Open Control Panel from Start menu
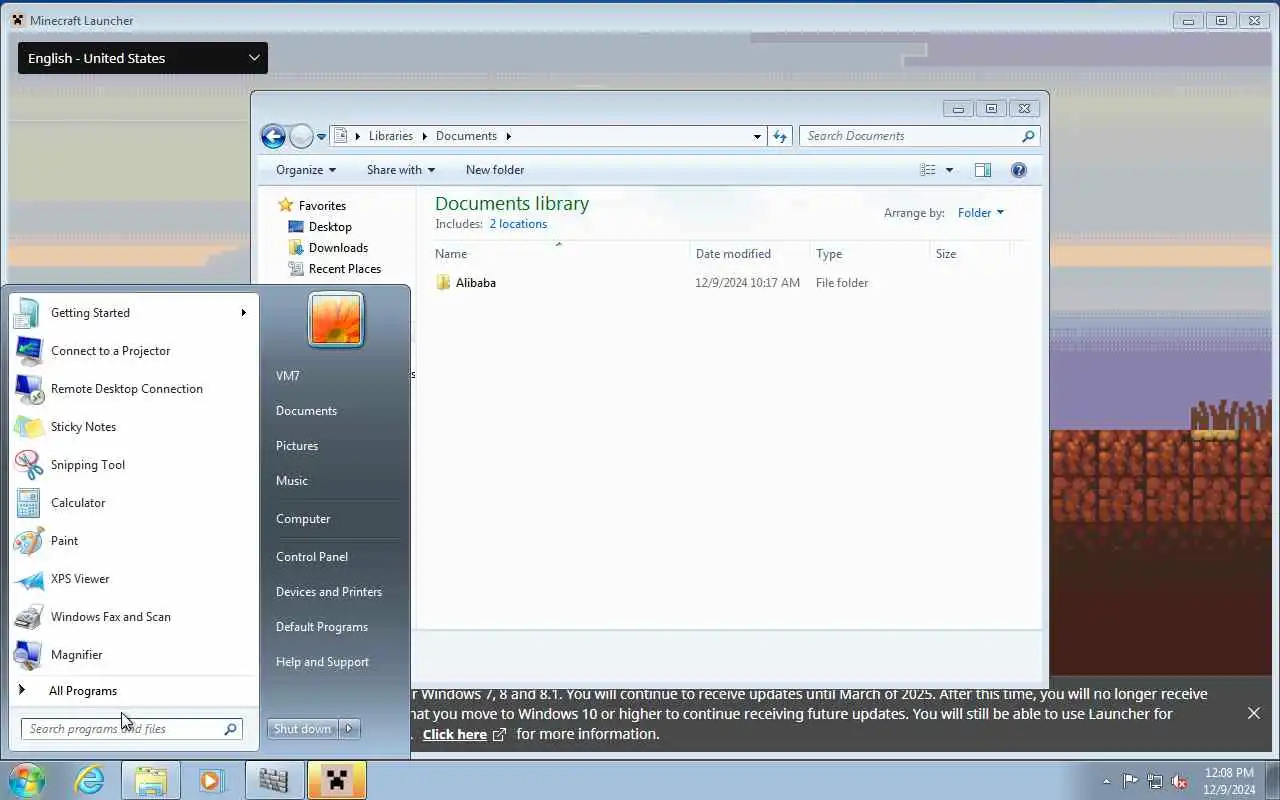Viewport: 1280px width, 800px height. [x=312, y=557]
